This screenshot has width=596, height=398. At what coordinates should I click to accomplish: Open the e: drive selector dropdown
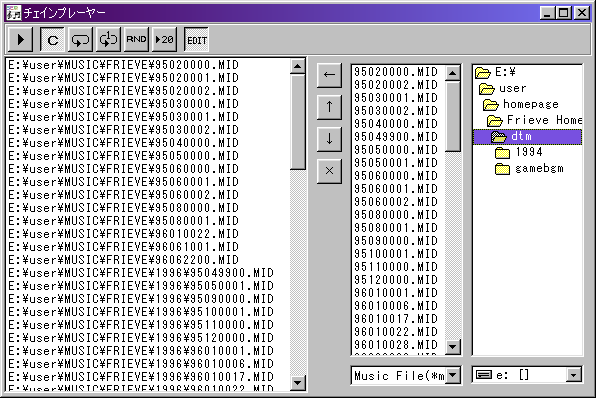573,376
